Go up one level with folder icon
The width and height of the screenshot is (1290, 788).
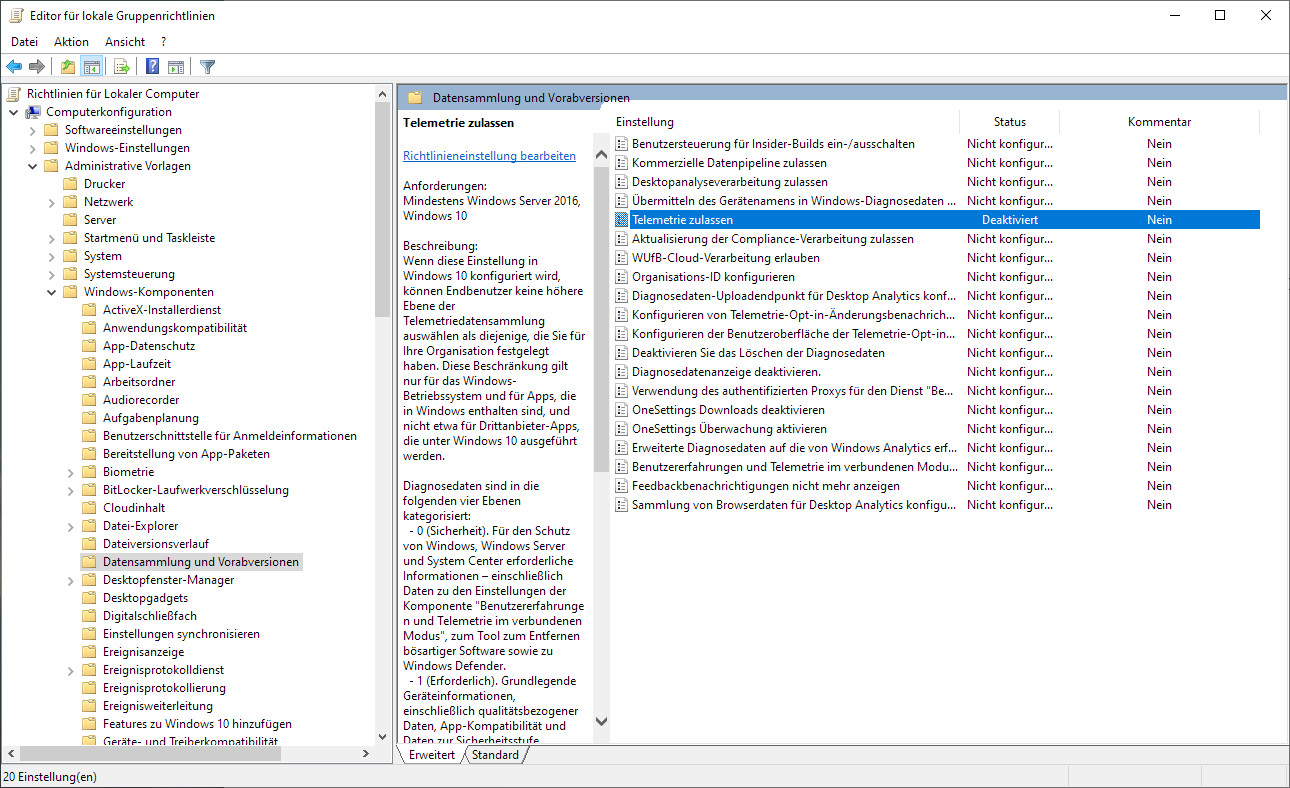coord(68,67)
